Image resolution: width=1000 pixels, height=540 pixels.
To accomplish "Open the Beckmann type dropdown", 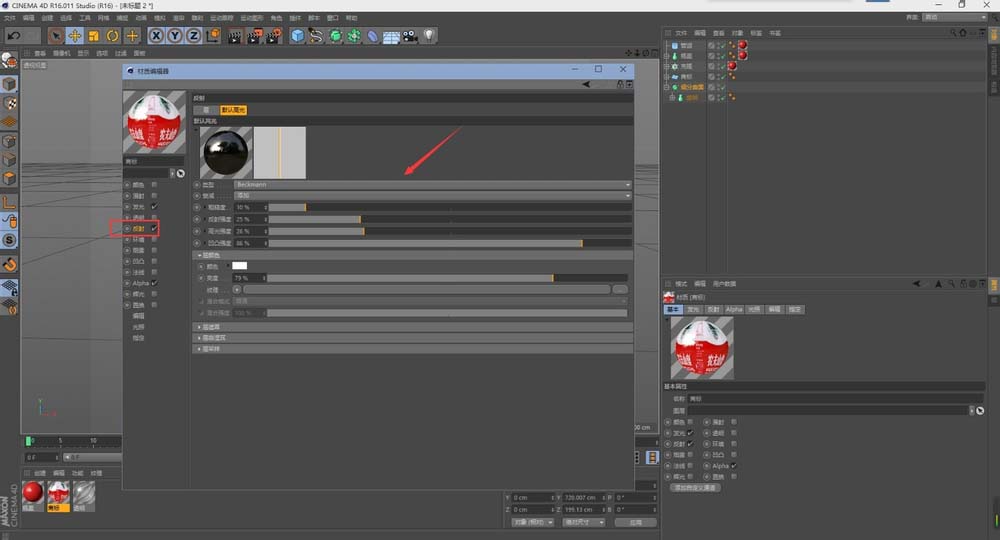I will click(x=431, y=185).
